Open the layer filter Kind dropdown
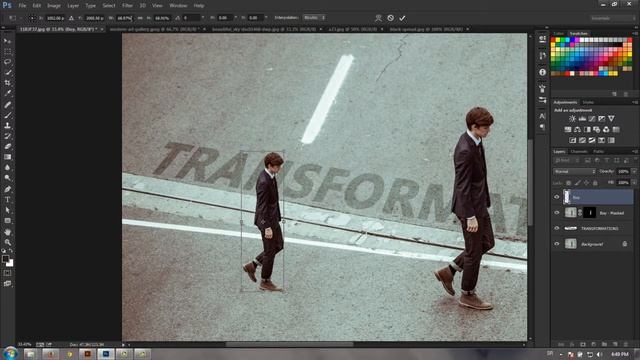Viewport: 640px width, 360px height. (x=567, y=161)
